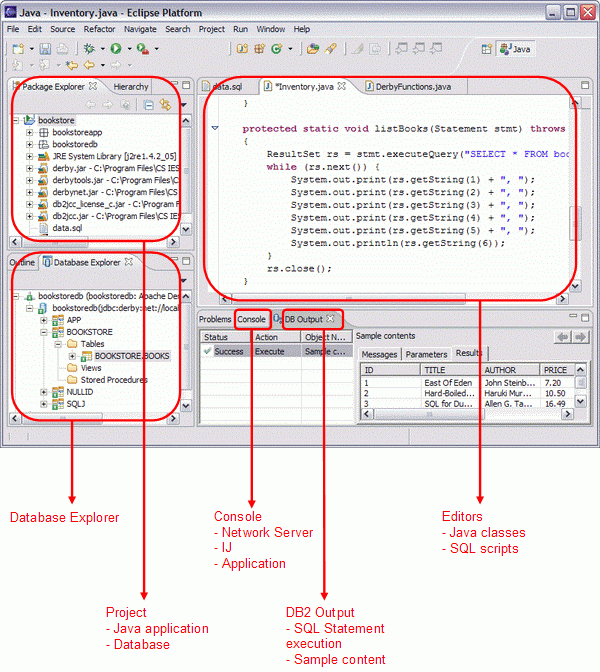Click the TITLE column header in Results
The width and height of the screenshot is (600, 672).
tap(450, 370)
